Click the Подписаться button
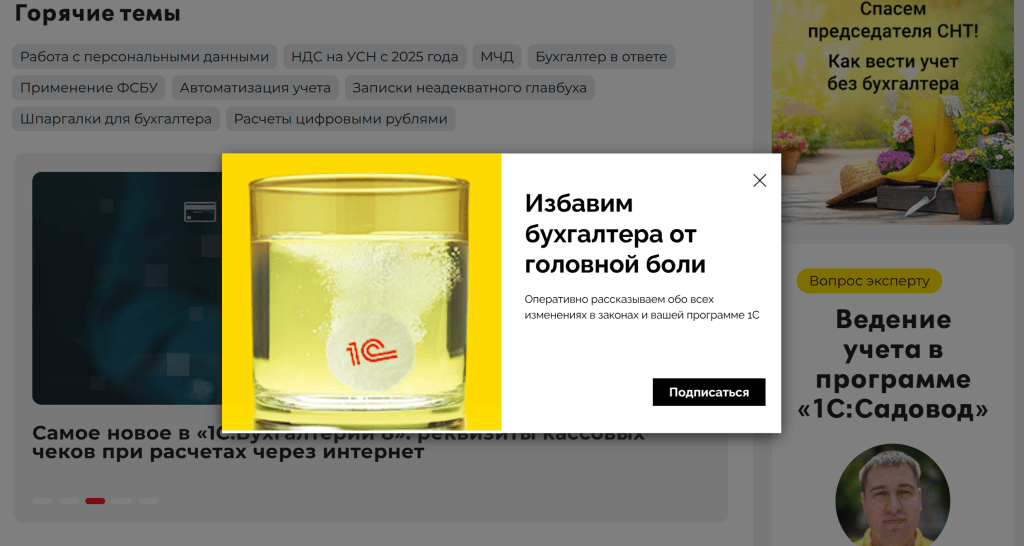 [709, 392]
